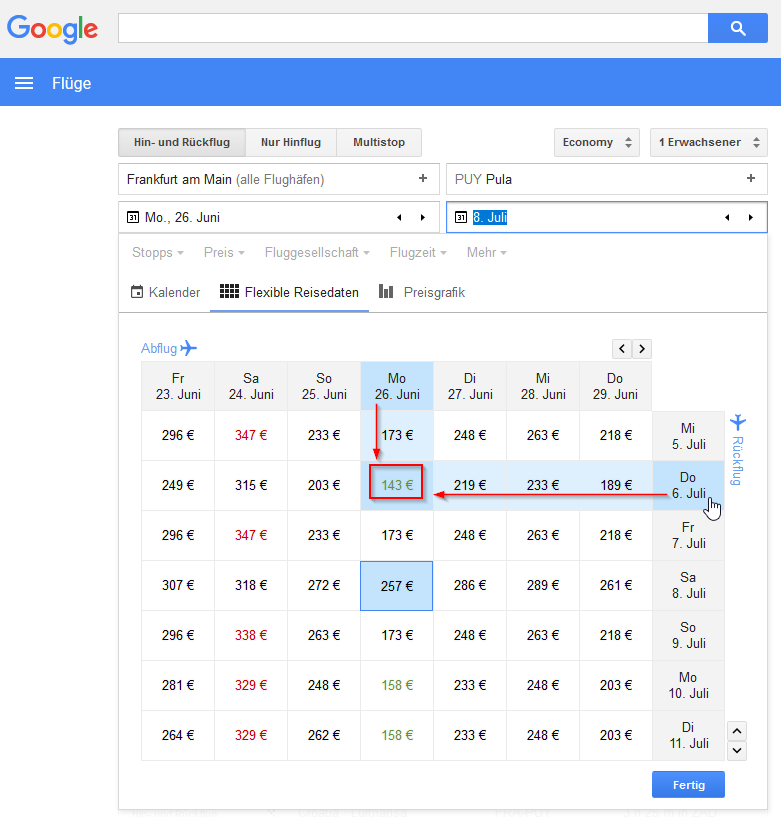
Task: Switch to the Preisgrafik tab
Action: click(x=422, y=292)
